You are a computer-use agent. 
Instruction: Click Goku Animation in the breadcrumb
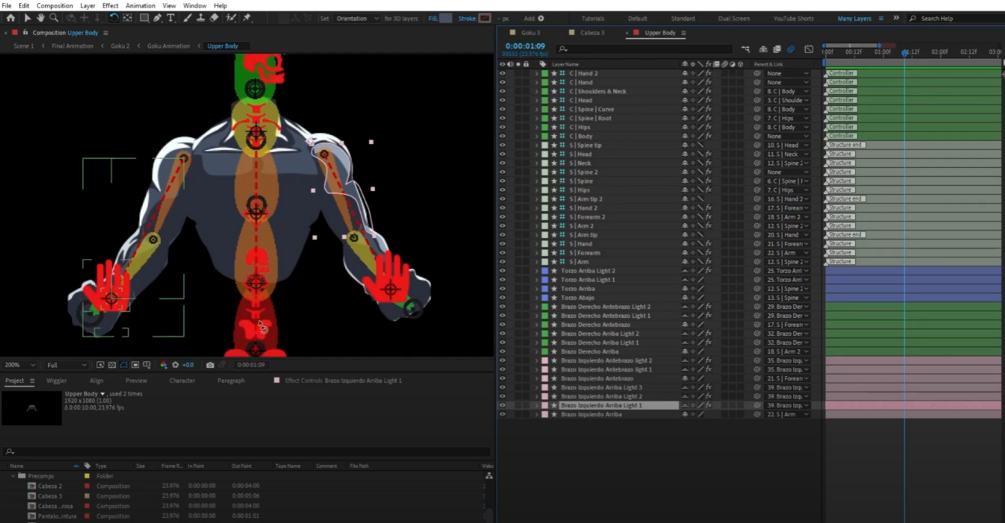[169, 46]
